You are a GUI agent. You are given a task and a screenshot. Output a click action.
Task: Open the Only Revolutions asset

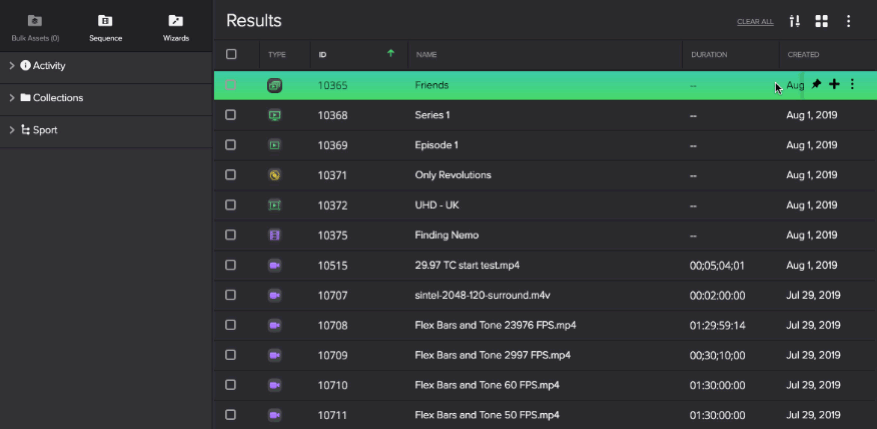pos(453,175)
